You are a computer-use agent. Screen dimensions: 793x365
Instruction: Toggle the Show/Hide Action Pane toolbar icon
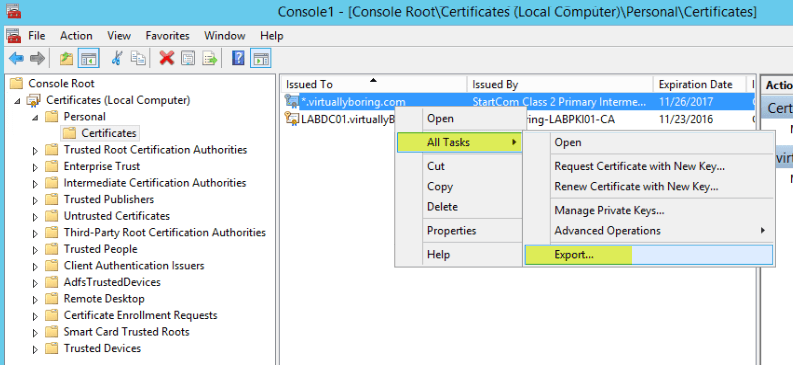tap(261, 59)
